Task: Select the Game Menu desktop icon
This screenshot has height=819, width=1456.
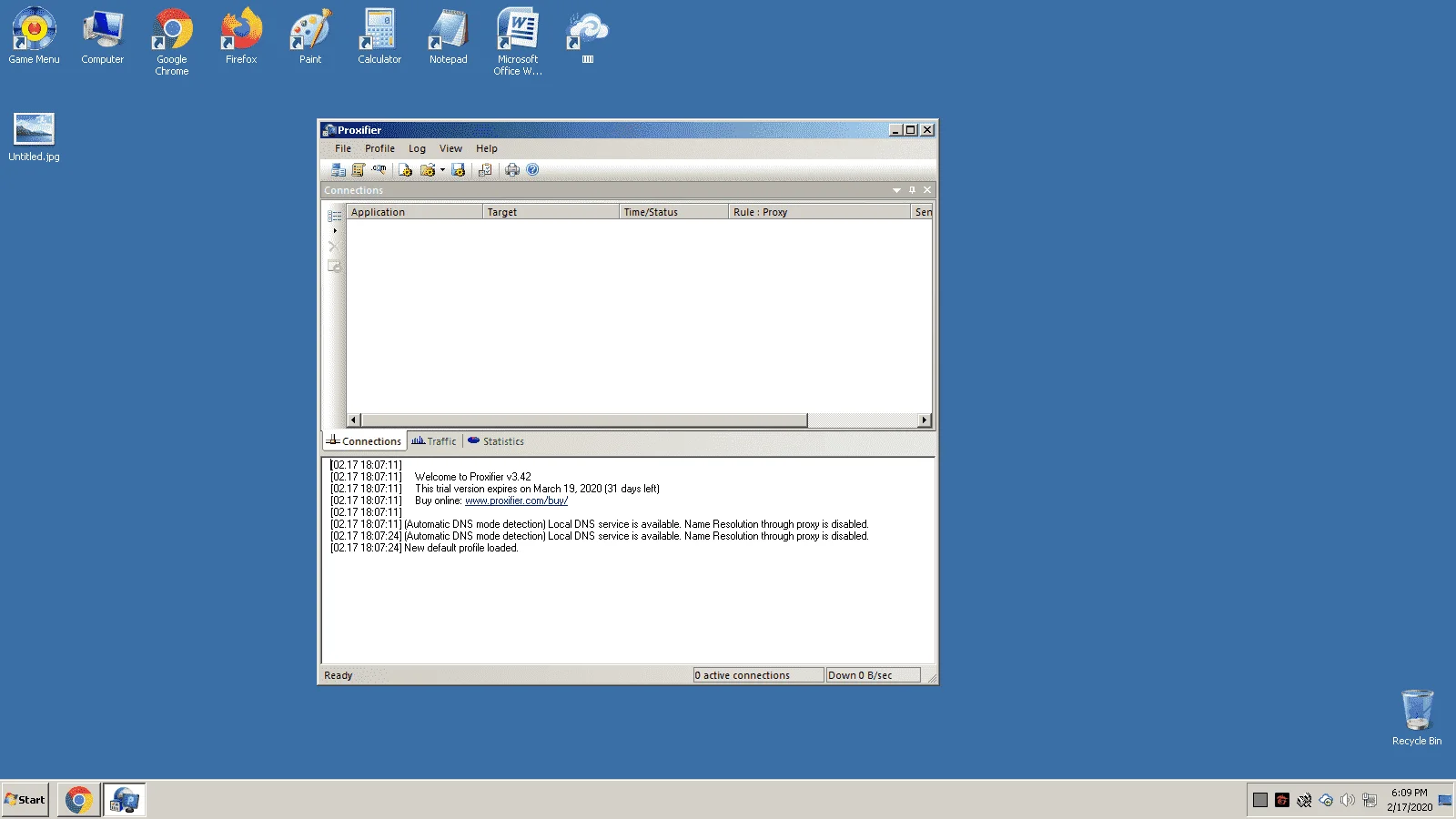Action: [x=34, y=36]
